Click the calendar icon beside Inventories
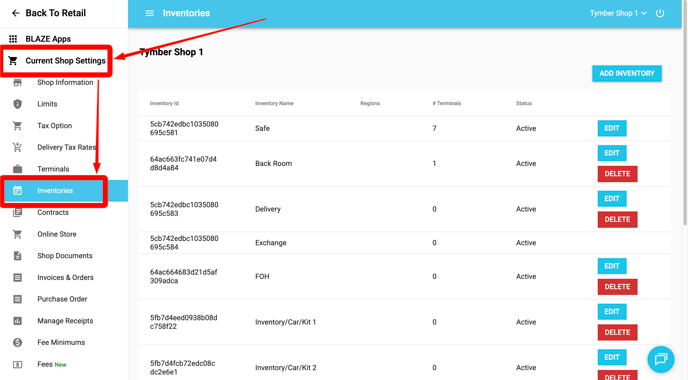Viewport: 688px width, 380px height. [18, 190]
